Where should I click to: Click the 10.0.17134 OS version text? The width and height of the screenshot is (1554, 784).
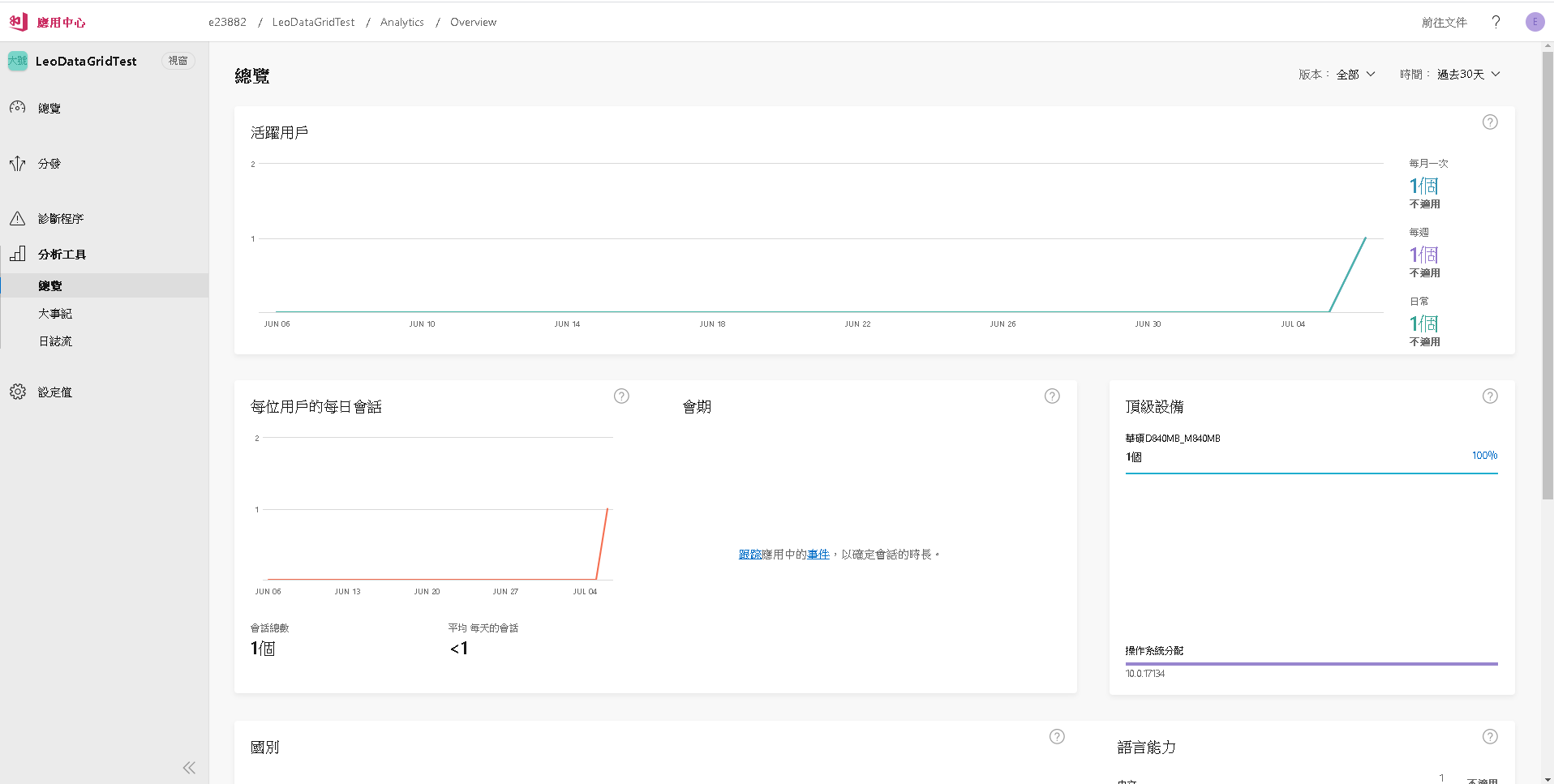[1144, 674]
